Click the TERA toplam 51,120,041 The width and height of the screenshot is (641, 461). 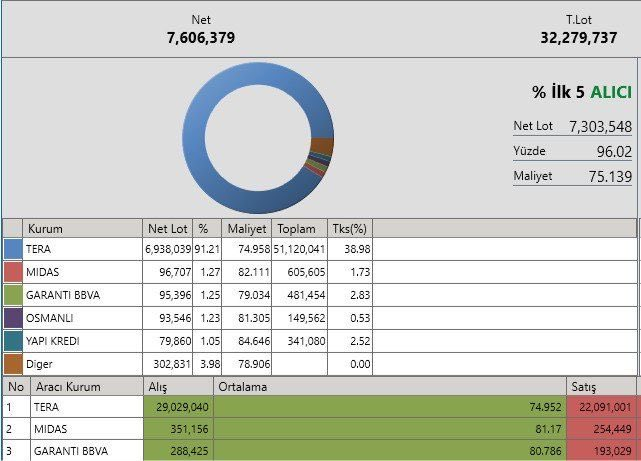(300, 249)
